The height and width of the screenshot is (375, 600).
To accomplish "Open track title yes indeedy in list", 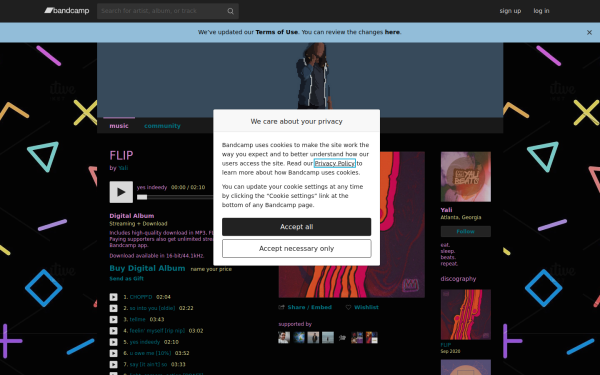I will click(x=145, y=342).
